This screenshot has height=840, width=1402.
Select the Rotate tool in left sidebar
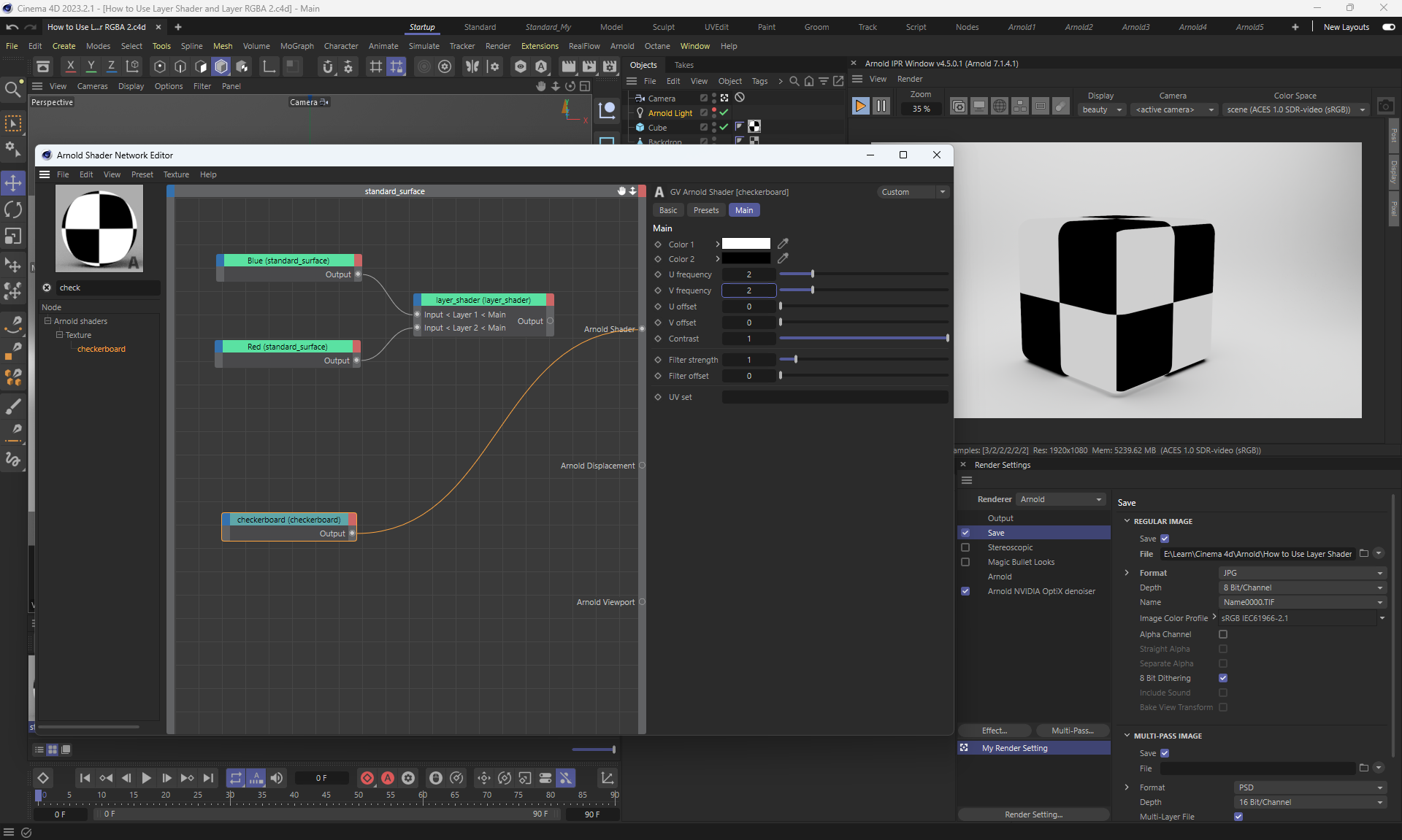click(x=13, y=209)
